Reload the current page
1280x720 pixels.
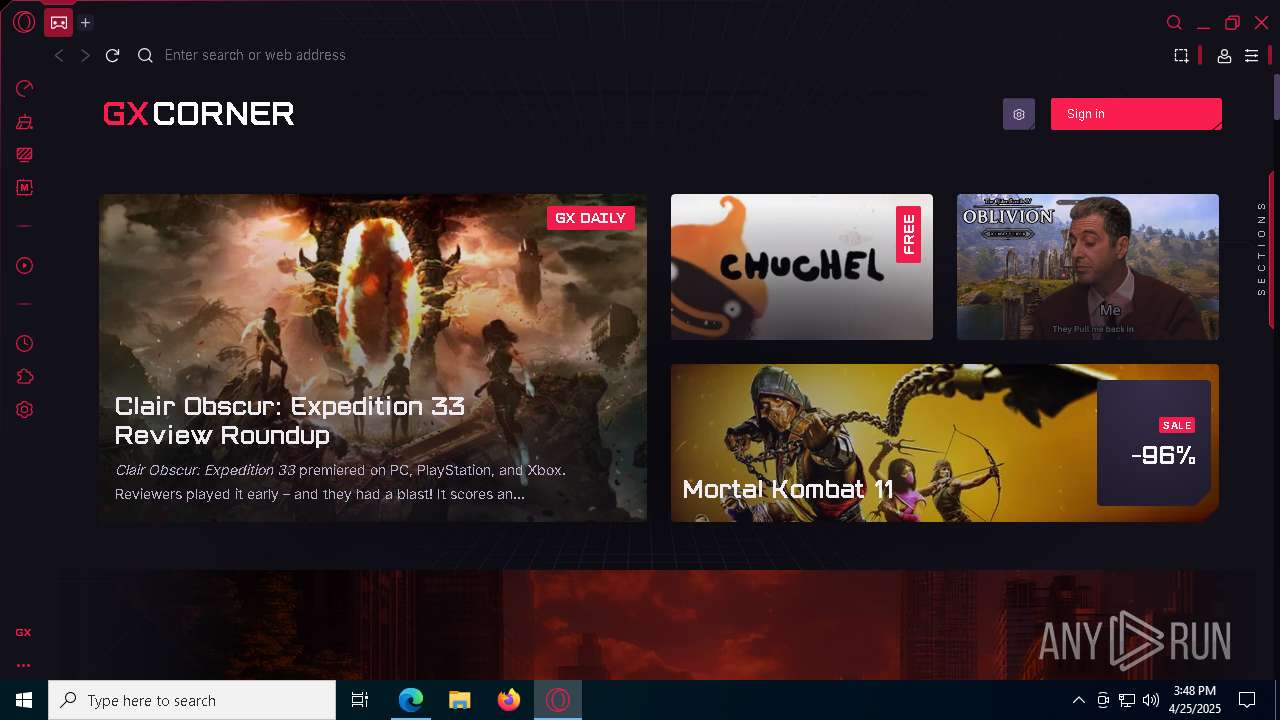(112, 55)
